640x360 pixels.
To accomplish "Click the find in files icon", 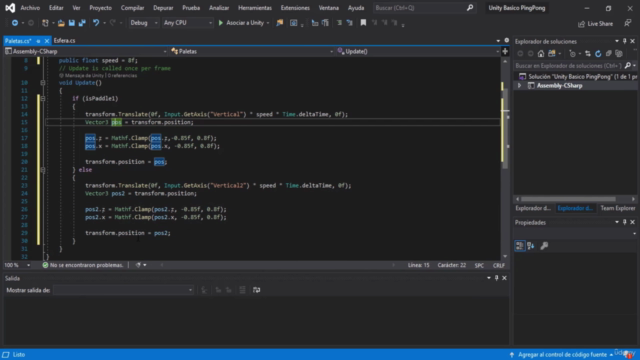I will (x=280, y=23).
